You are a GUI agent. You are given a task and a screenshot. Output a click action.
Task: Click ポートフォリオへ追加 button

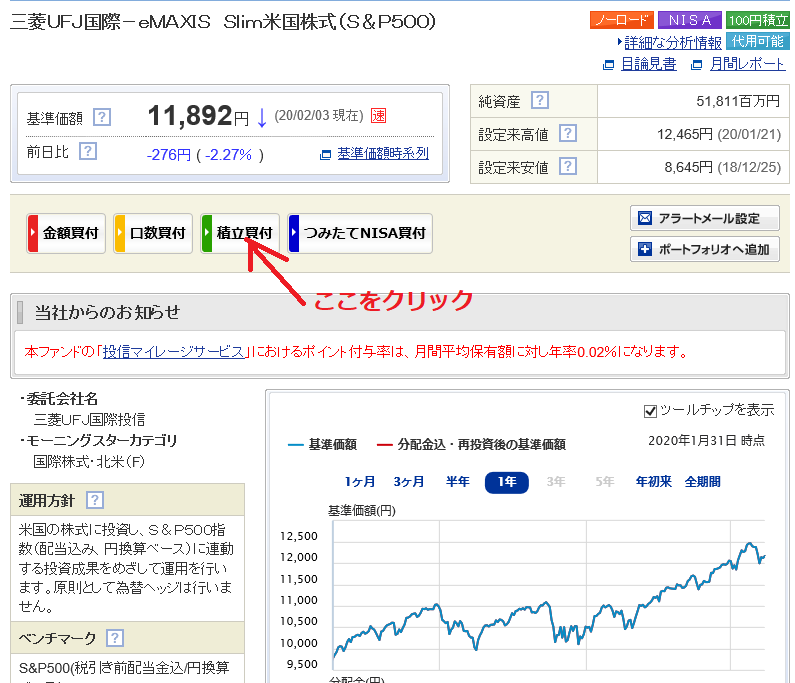pyautogui.click(x=705, y=249)
